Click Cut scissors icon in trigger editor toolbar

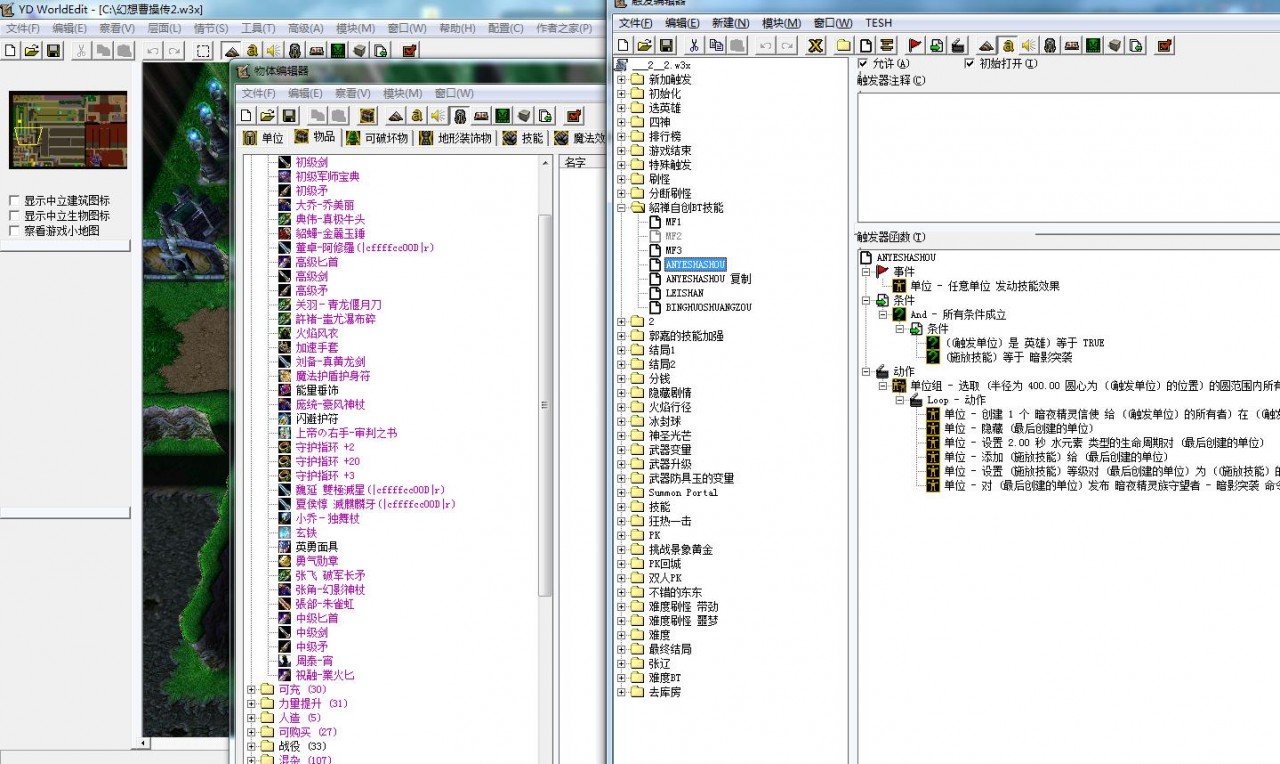(x=694, y=45)
